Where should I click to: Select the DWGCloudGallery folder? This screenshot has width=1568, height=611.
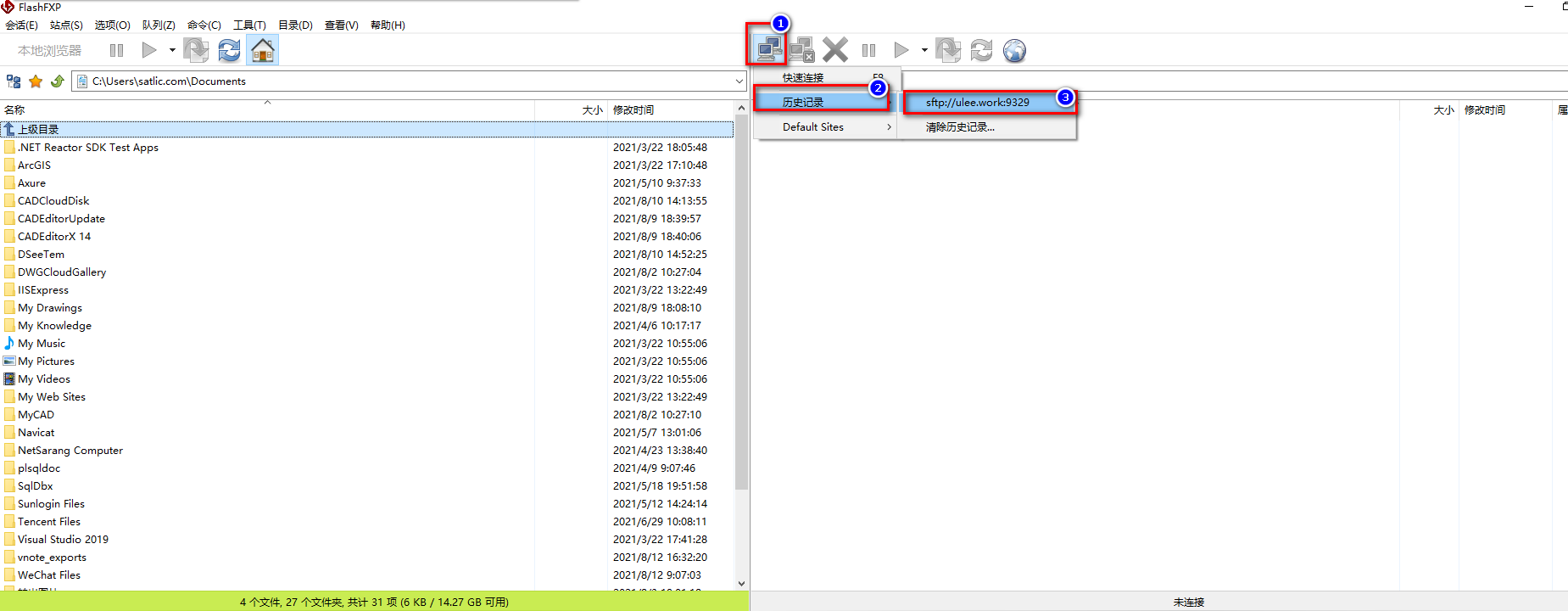(x=62, y=272)
